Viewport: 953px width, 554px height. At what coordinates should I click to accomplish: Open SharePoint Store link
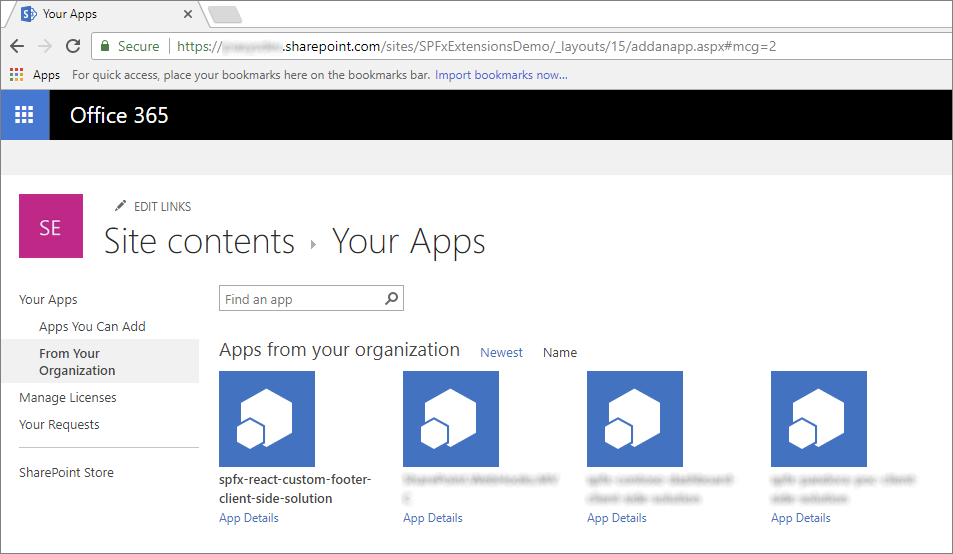(x=66, y=473)
